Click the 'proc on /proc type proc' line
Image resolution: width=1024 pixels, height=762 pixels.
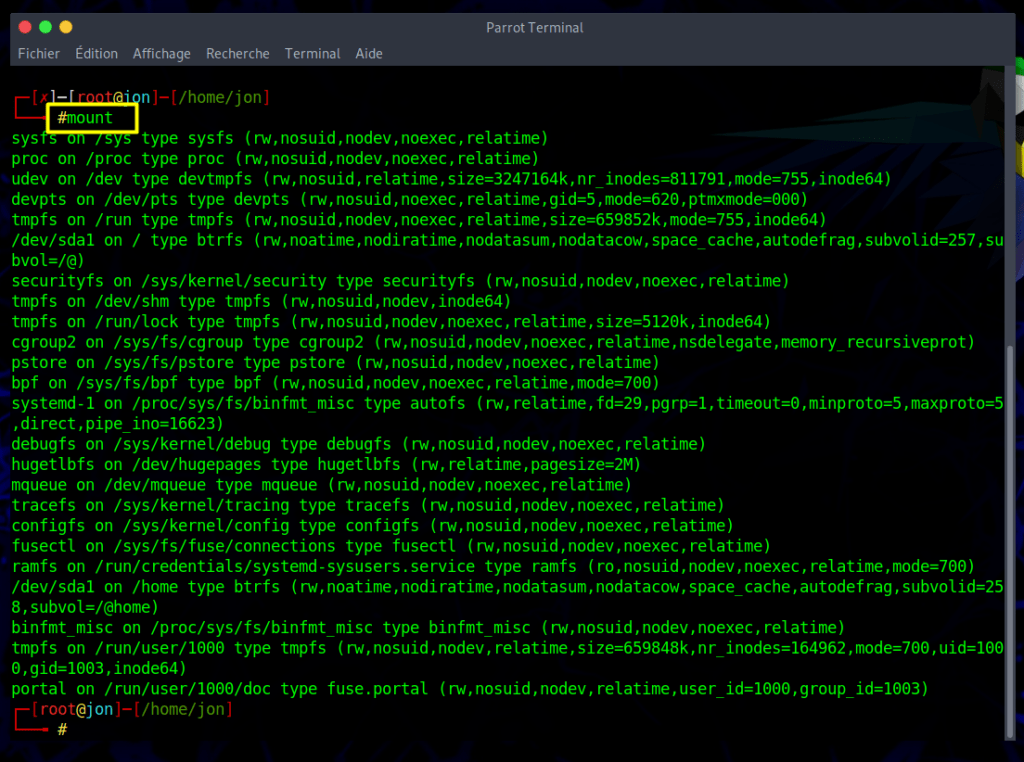pos(274,159)
